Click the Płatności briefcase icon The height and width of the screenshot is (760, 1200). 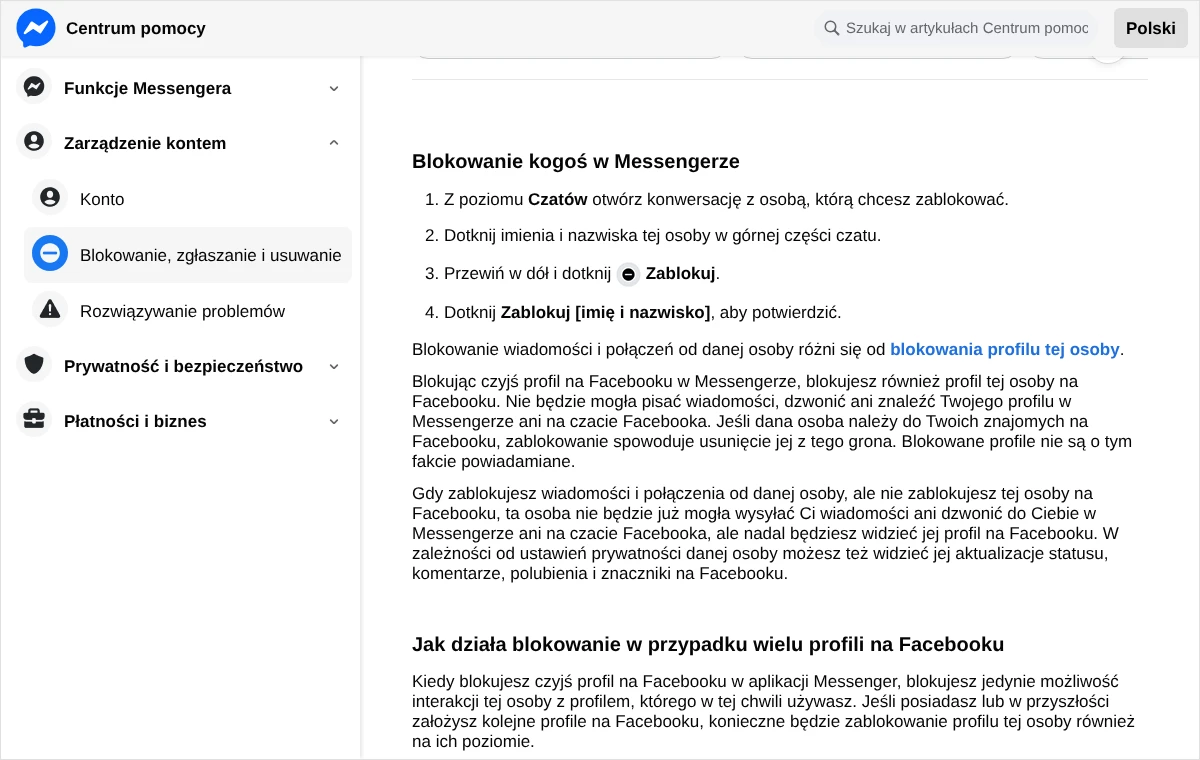pos(34,420)
